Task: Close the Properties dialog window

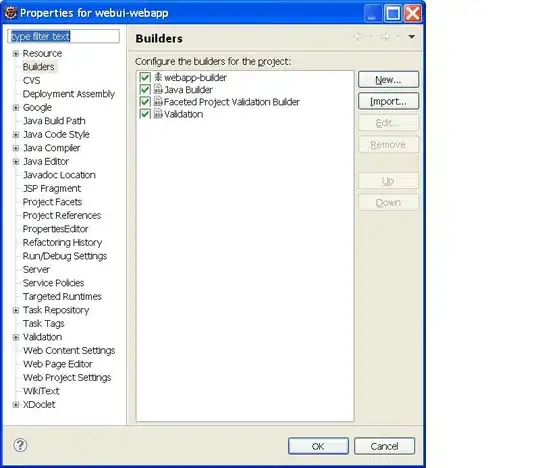Action: 413,13
